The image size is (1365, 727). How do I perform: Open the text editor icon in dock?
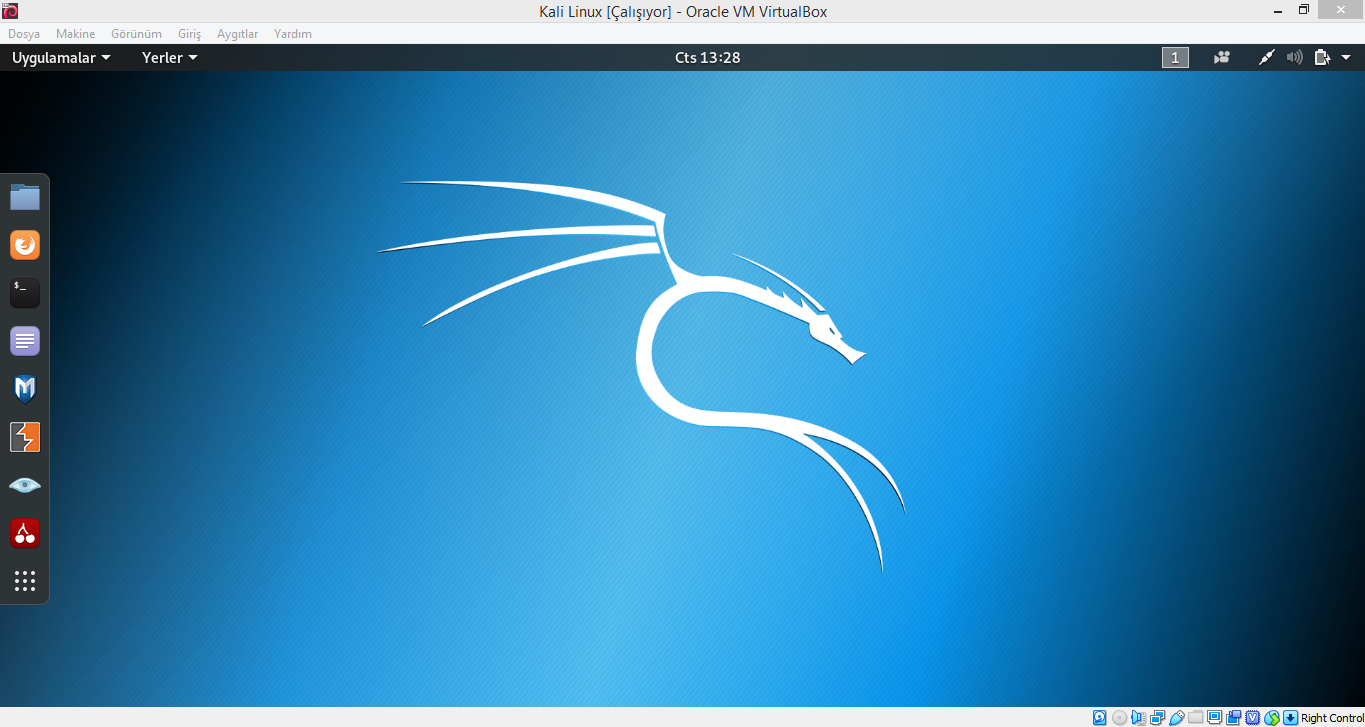click(x=25, y=341)
